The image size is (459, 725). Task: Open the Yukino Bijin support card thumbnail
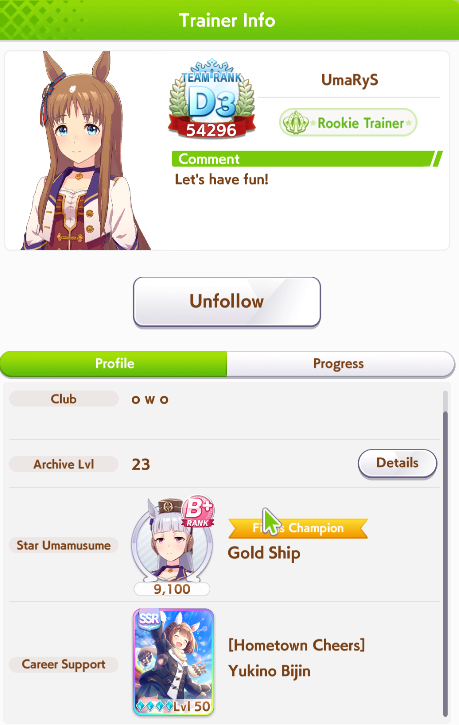click(173, 662)
